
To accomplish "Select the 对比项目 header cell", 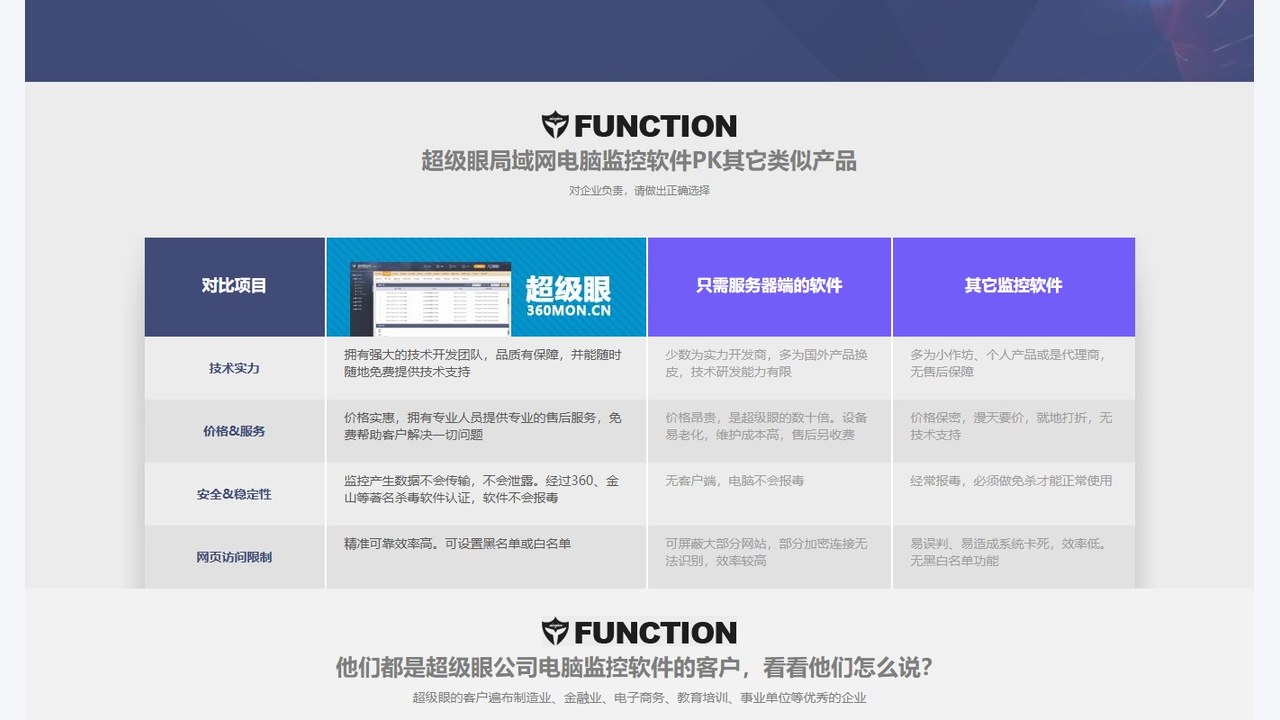I will (x=235, y=287).
